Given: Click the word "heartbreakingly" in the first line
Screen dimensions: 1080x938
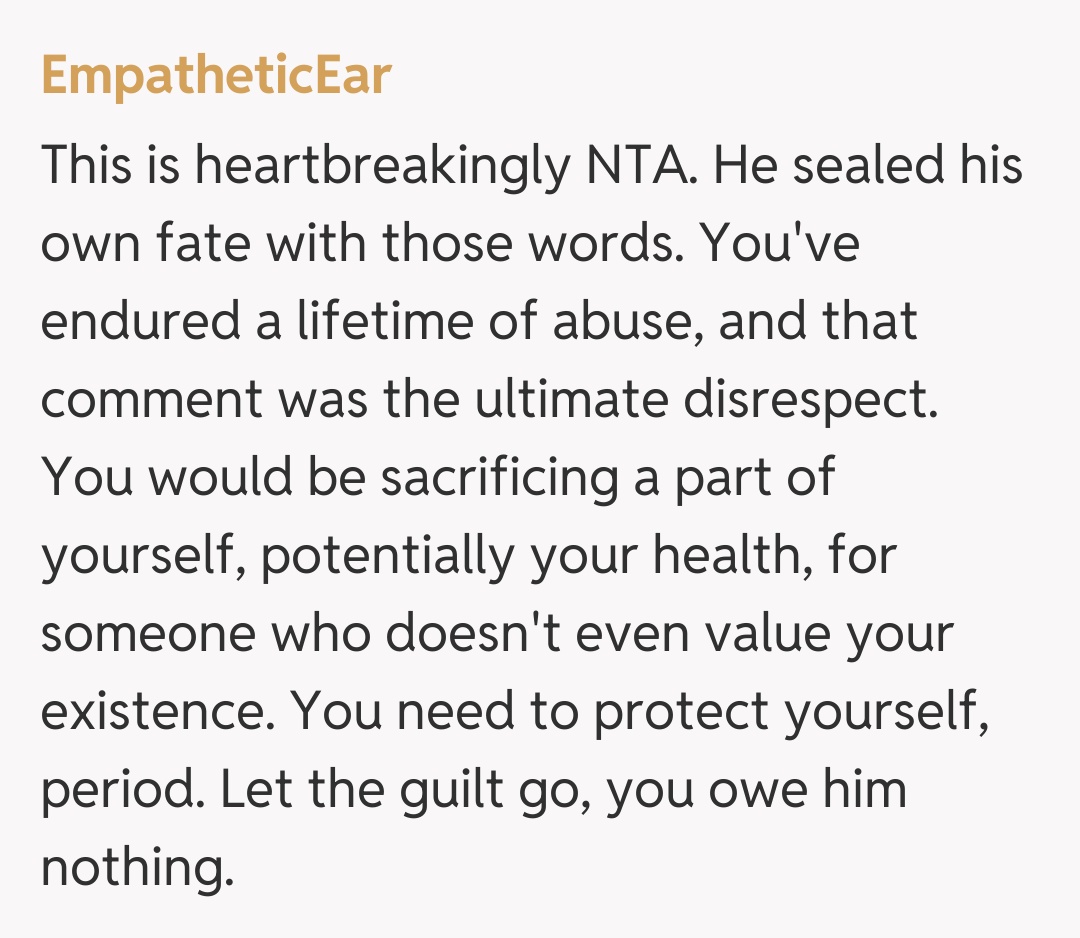Looking at the screenshot, I should (x=381, y=168).
